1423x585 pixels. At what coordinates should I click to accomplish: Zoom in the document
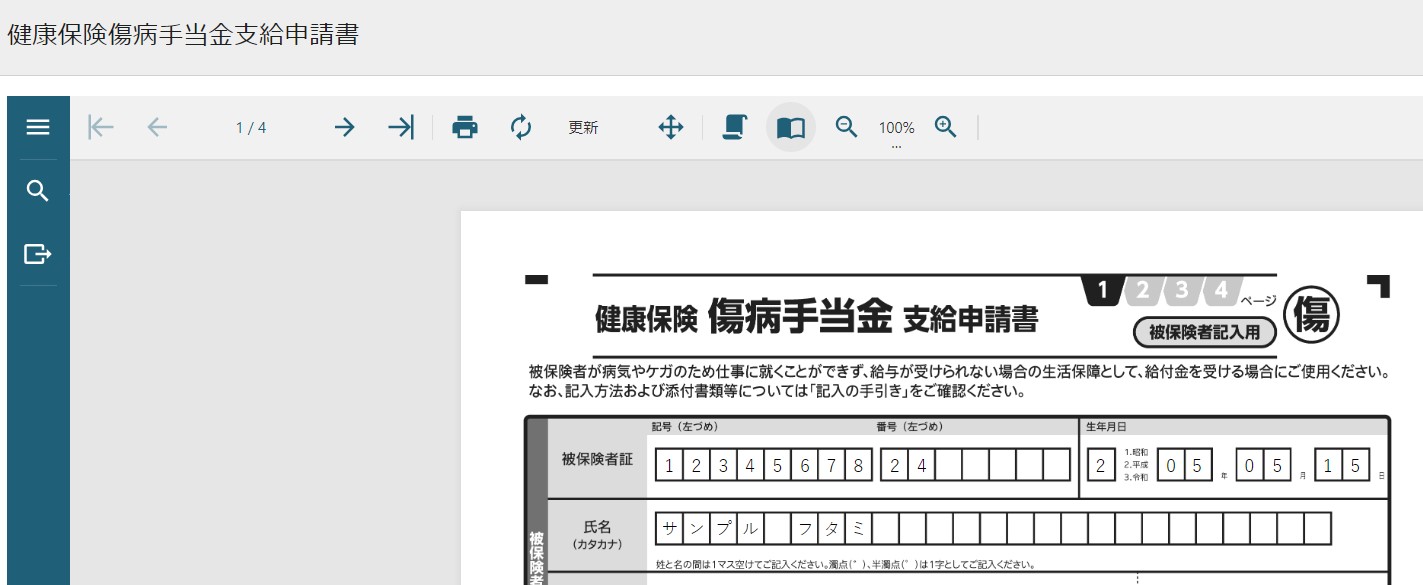click(x=946, y=127)
